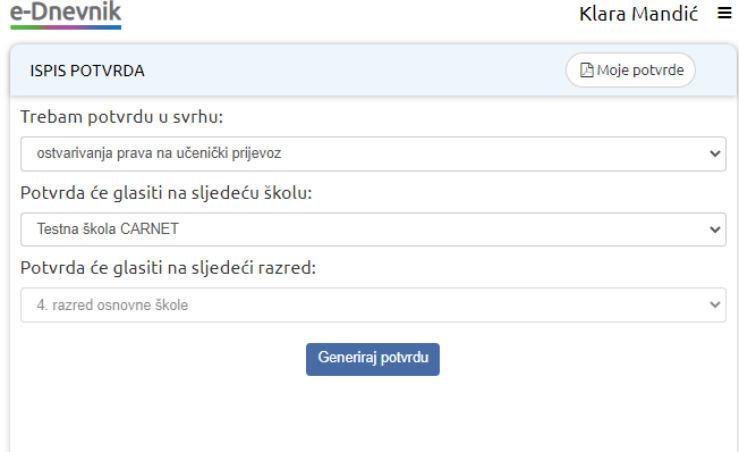Click the 'Trebam potvrdu u svrhu:' label
This screenshot has height=452, width=739.
[x=122, y=116]
